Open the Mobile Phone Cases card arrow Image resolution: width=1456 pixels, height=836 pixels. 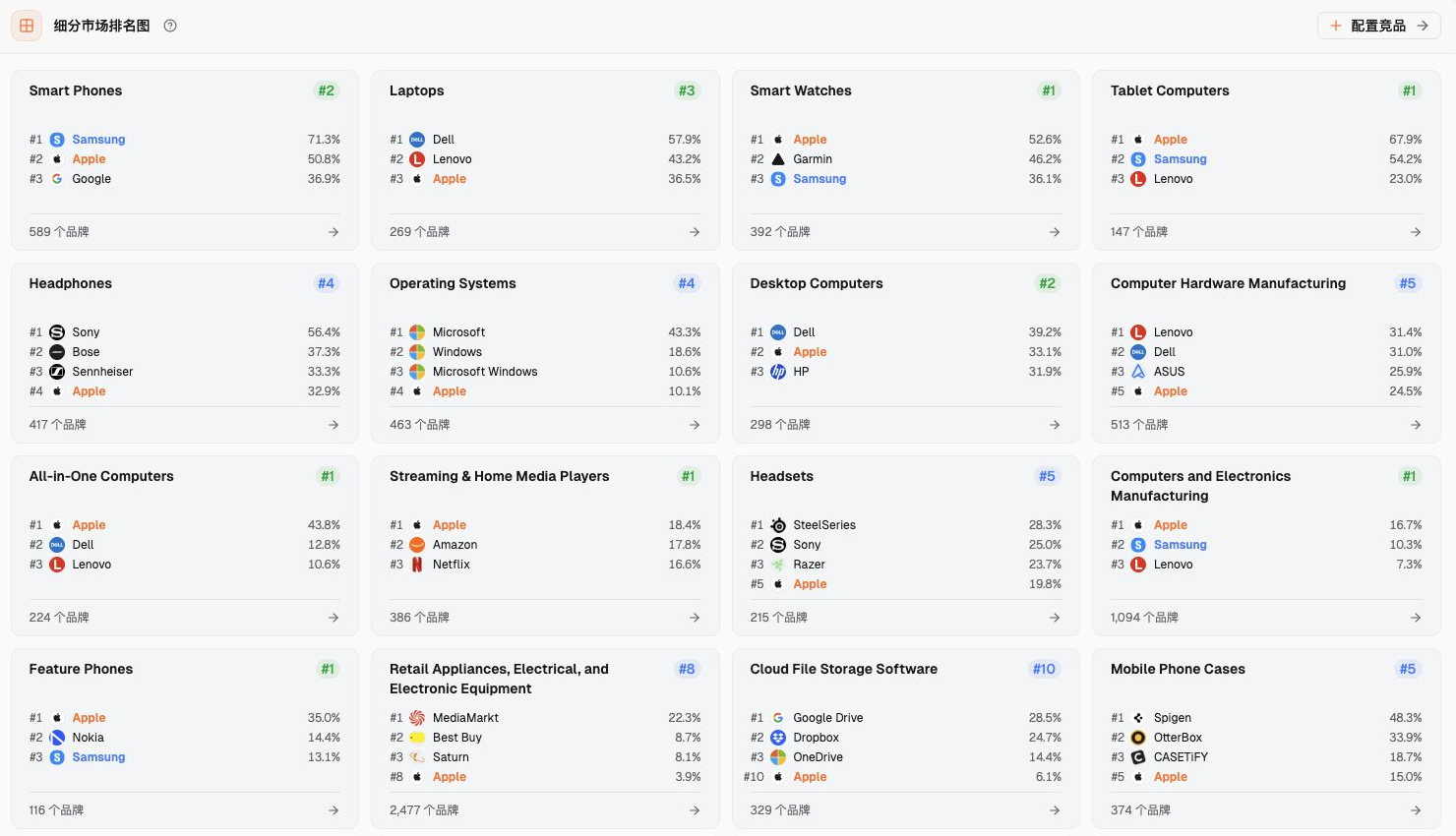click(x=1416, y=810)
